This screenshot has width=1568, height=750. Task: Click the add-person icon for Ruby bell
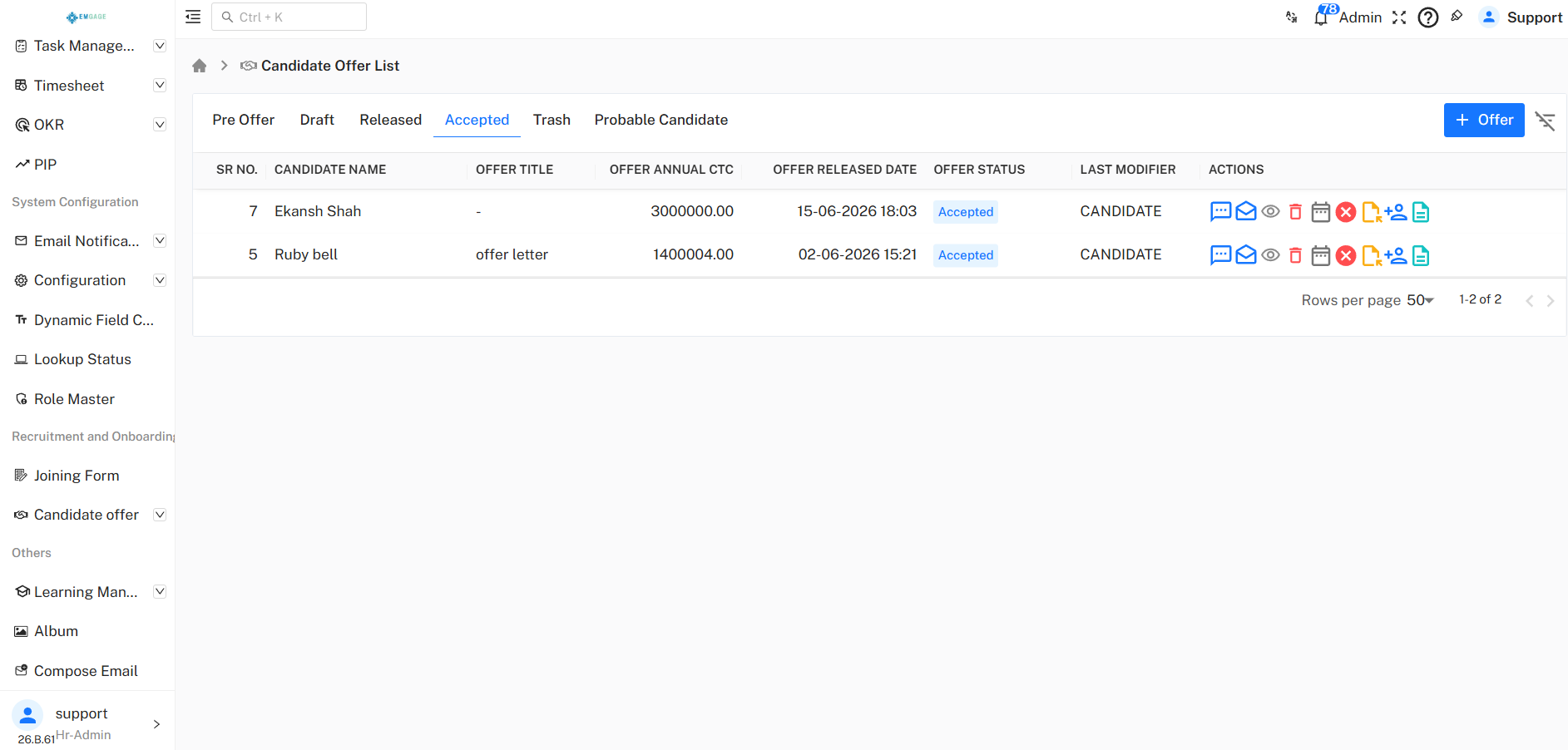click(1396, 255)
